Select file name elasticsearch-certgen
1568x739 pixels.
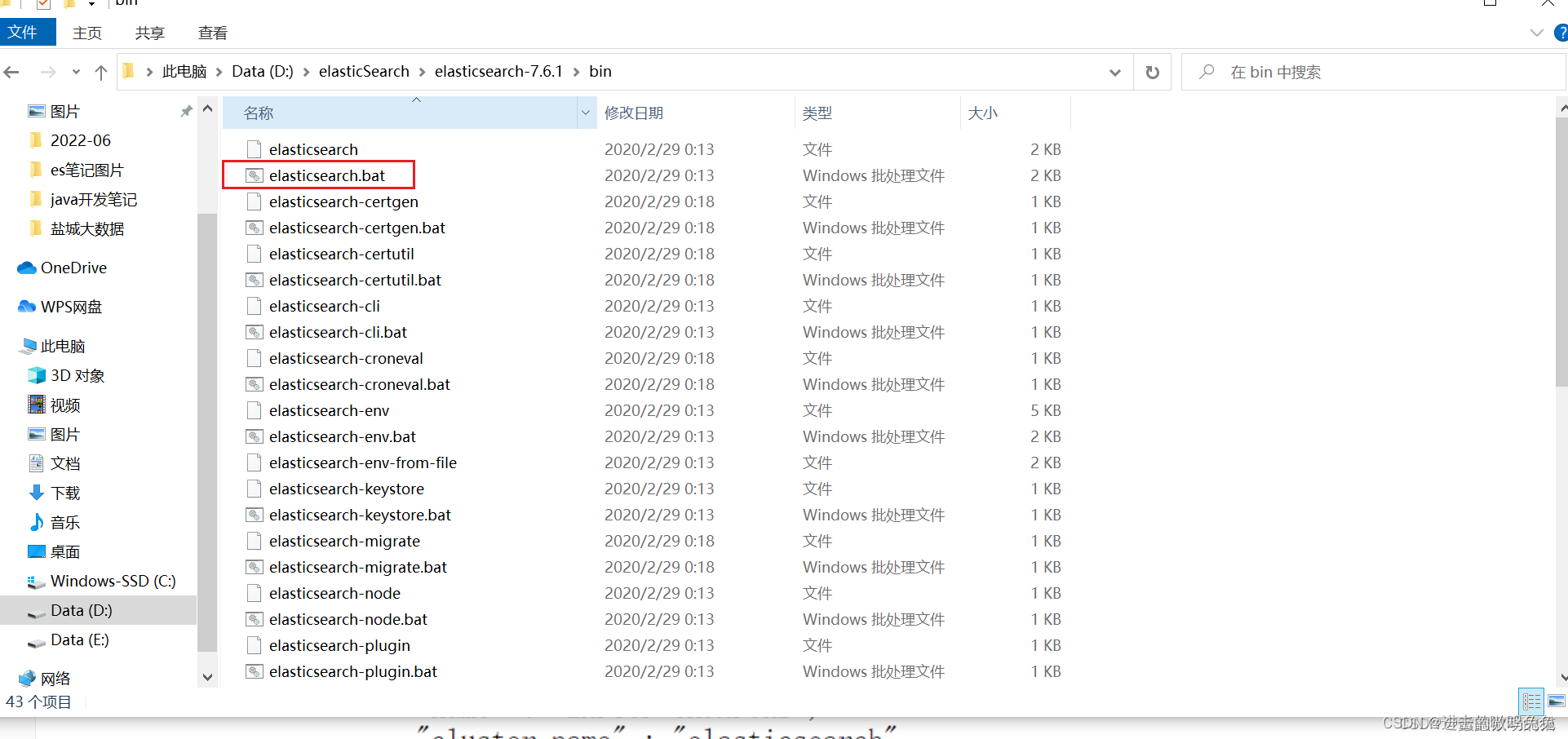(343, 201)
